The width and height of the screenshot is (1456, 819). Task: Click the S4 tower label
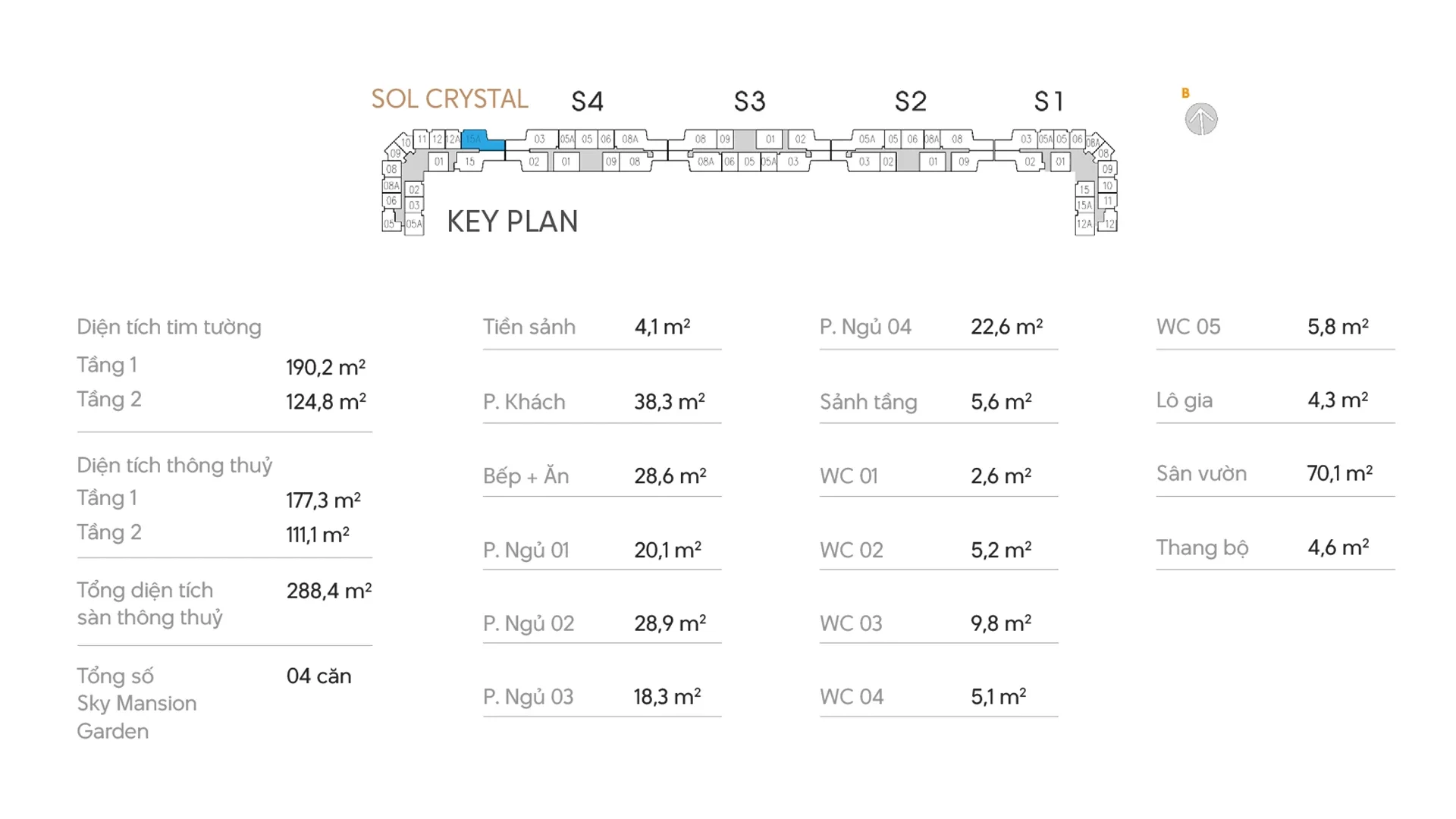point(587,102)
